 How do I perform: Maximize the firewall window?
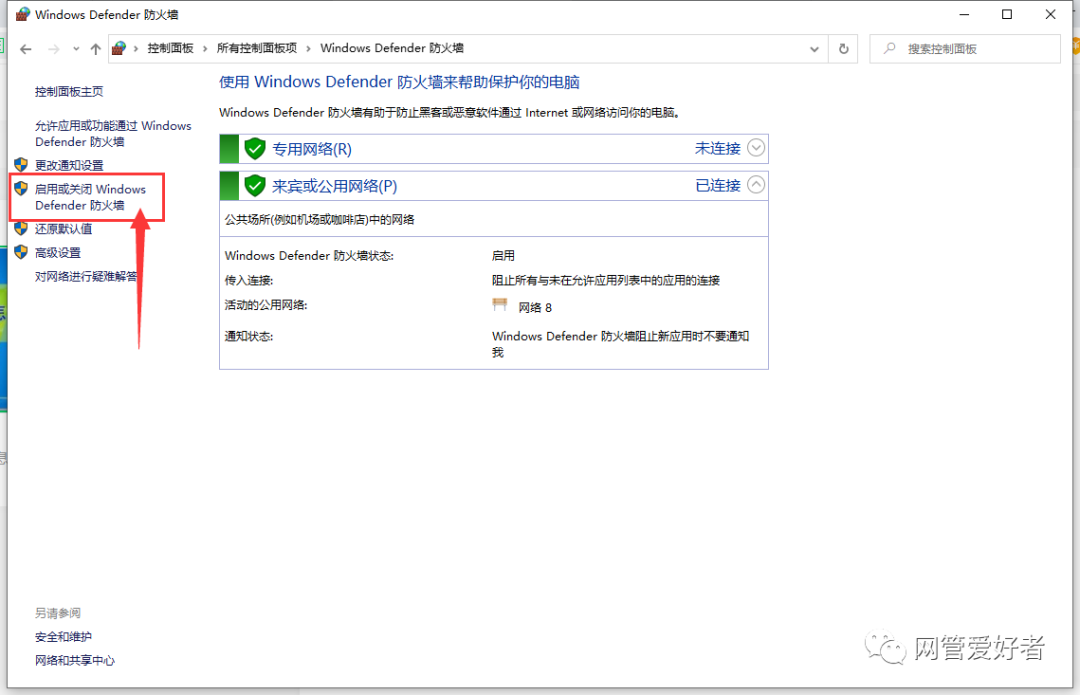[x=1007, y=14]
